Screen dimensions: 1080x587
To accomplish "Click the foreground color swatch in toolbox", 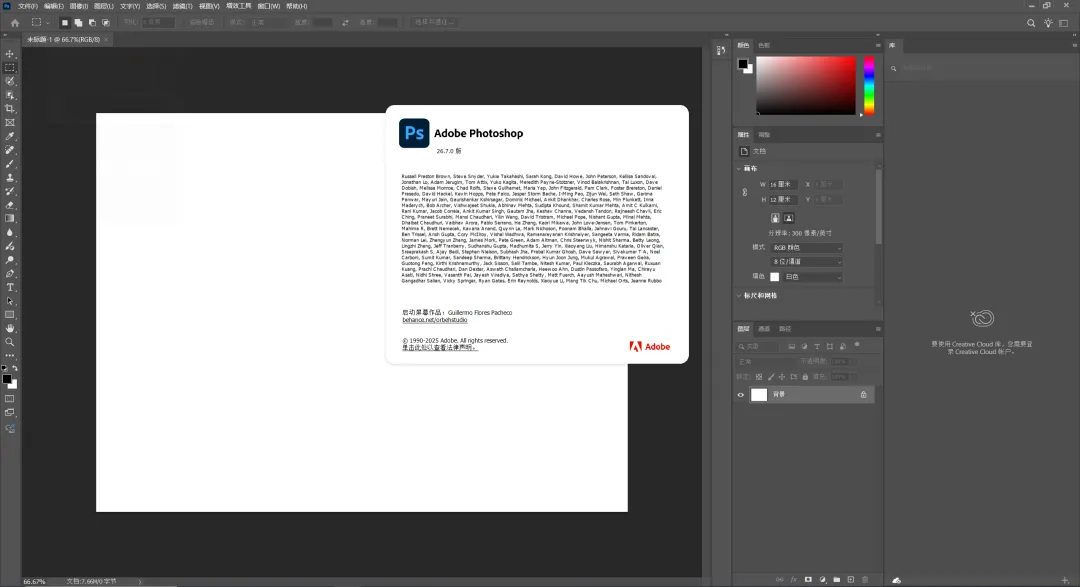I will [6, 379].
